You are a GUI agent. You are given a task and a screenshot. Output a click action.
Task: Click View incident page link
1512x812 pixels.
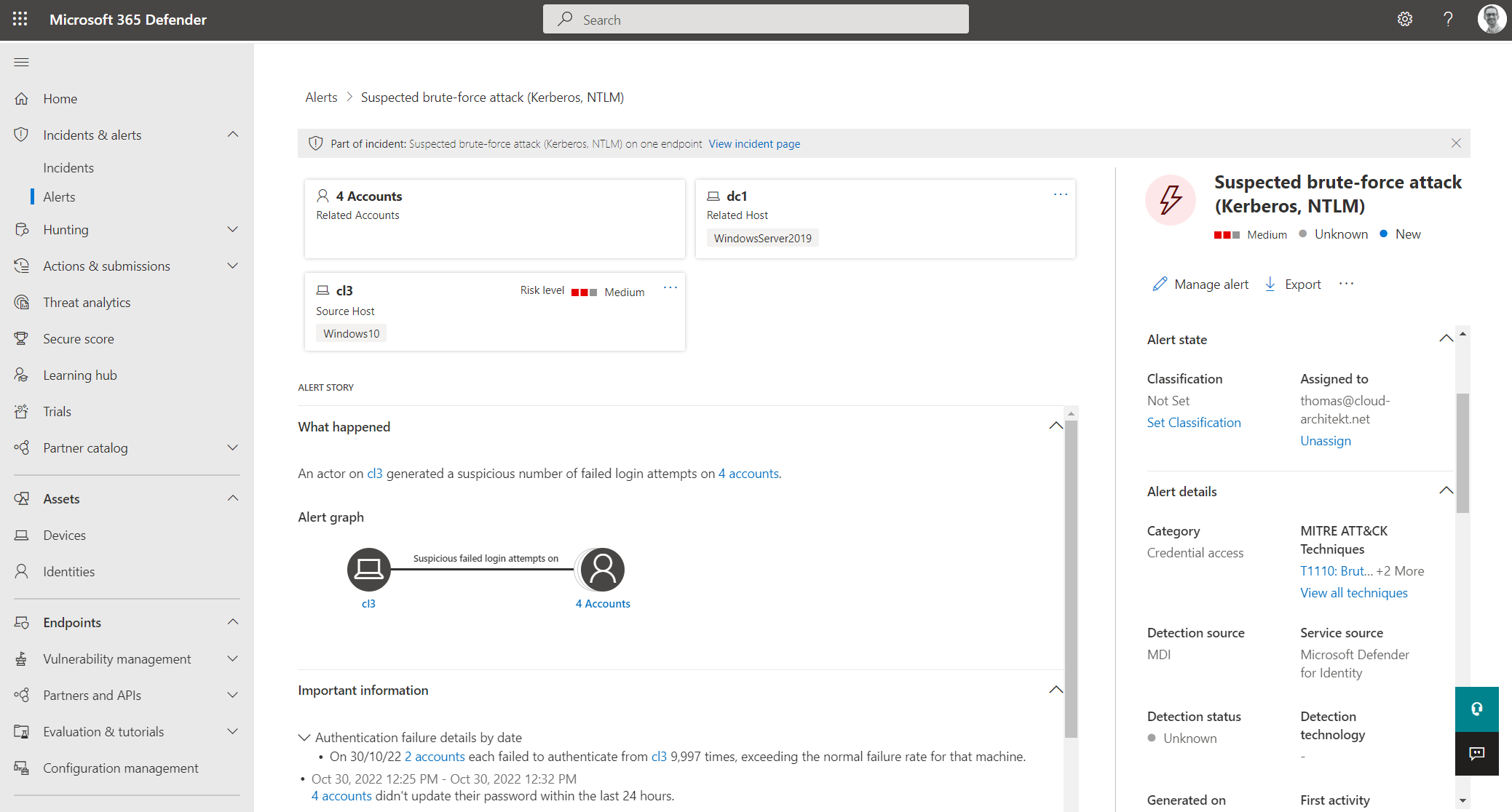click(x=754, y=143)
